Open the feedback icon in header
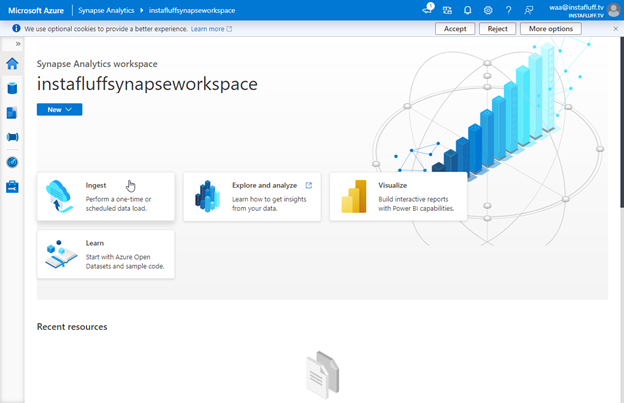Viewport: 624px width, 403px height. click(x=528, y=10)
